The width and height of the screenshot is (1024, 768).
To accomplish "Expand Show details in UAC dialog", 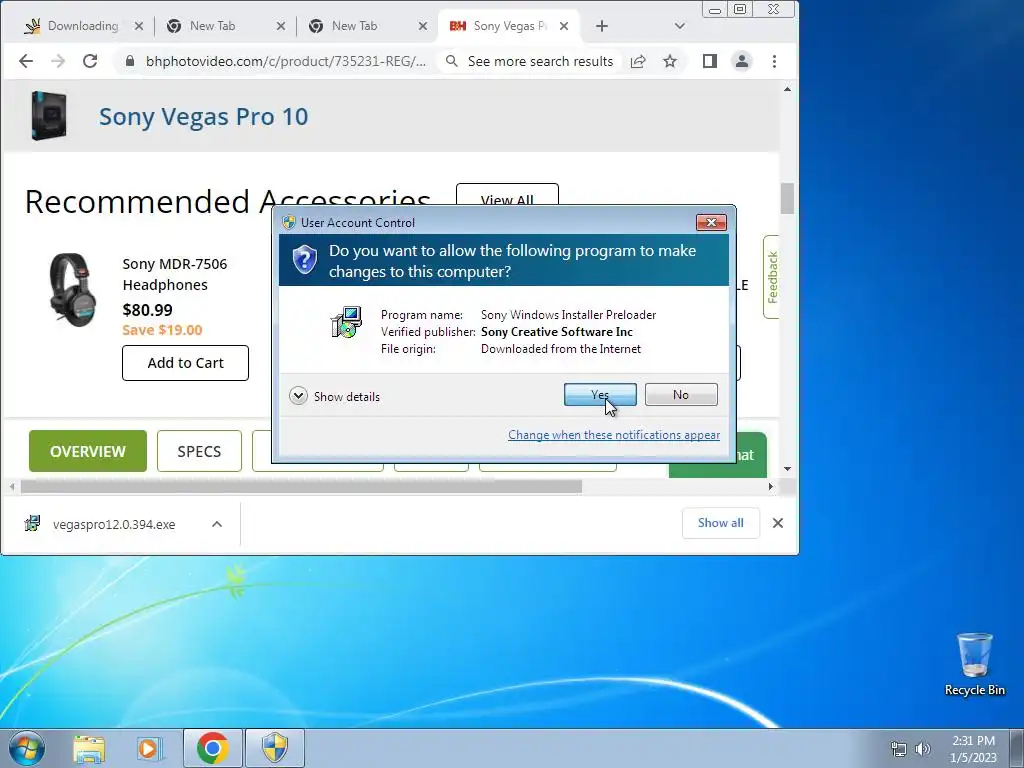I will pyautogui.click(x=335, y=396).
